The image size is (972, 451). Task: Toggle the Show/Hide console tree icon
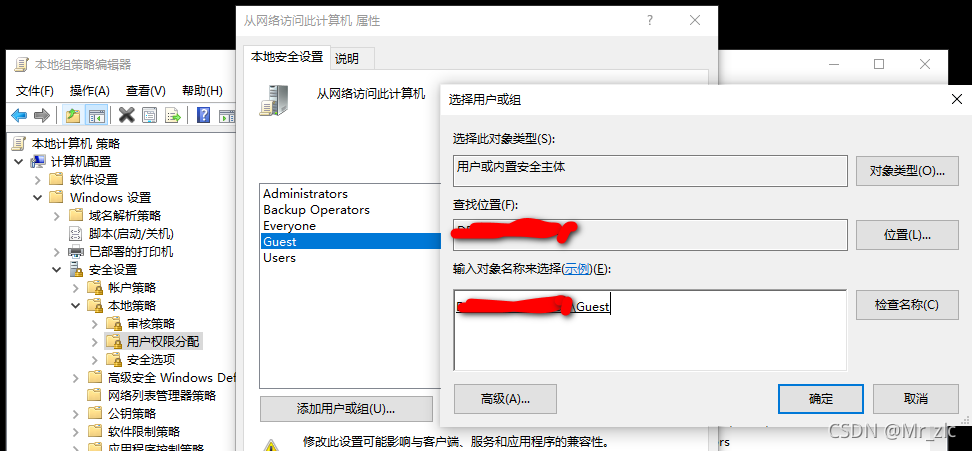click(x=97, y=115)
